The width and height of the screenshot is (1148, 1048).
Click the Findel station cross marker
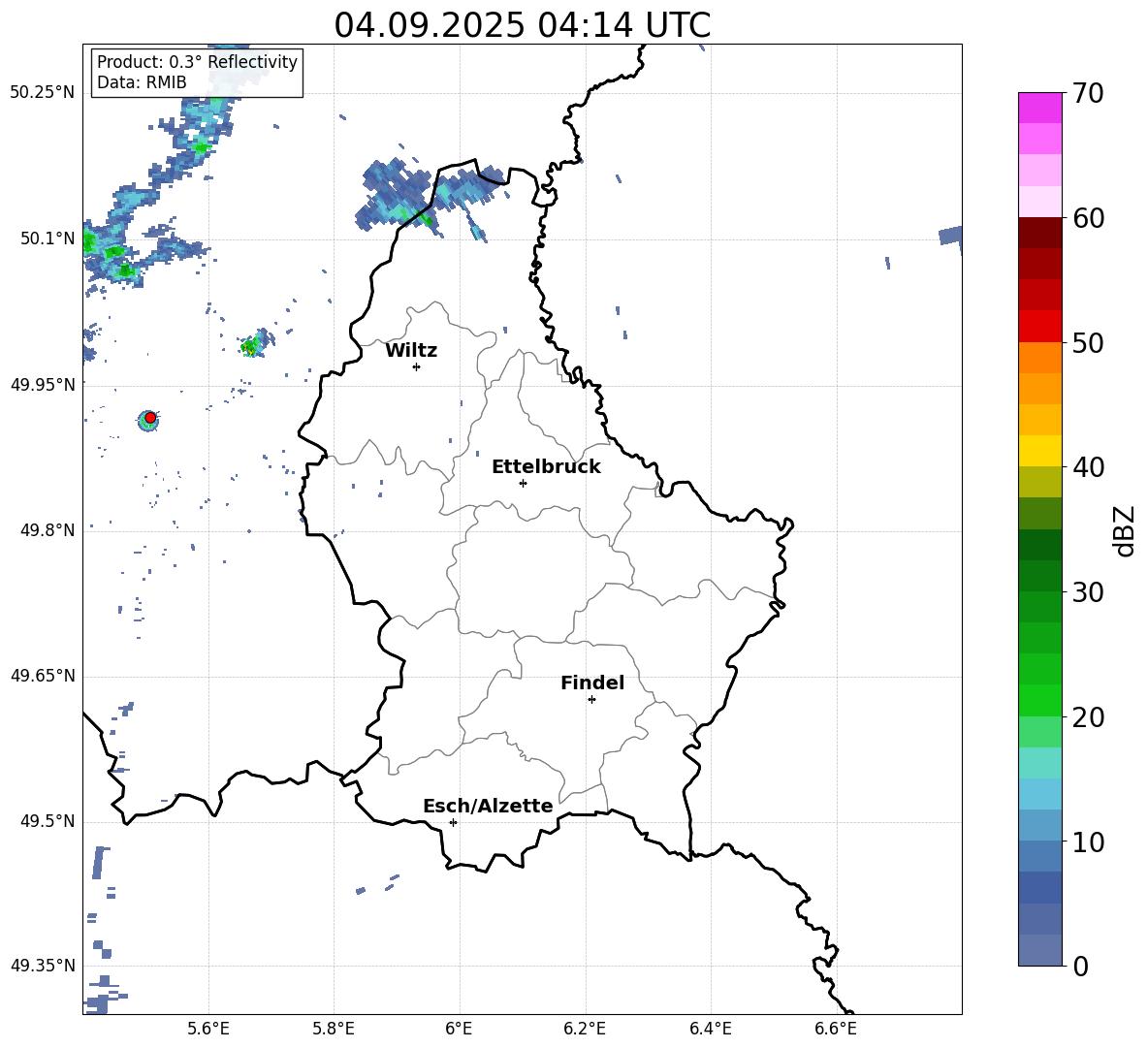tap(591, 699)
